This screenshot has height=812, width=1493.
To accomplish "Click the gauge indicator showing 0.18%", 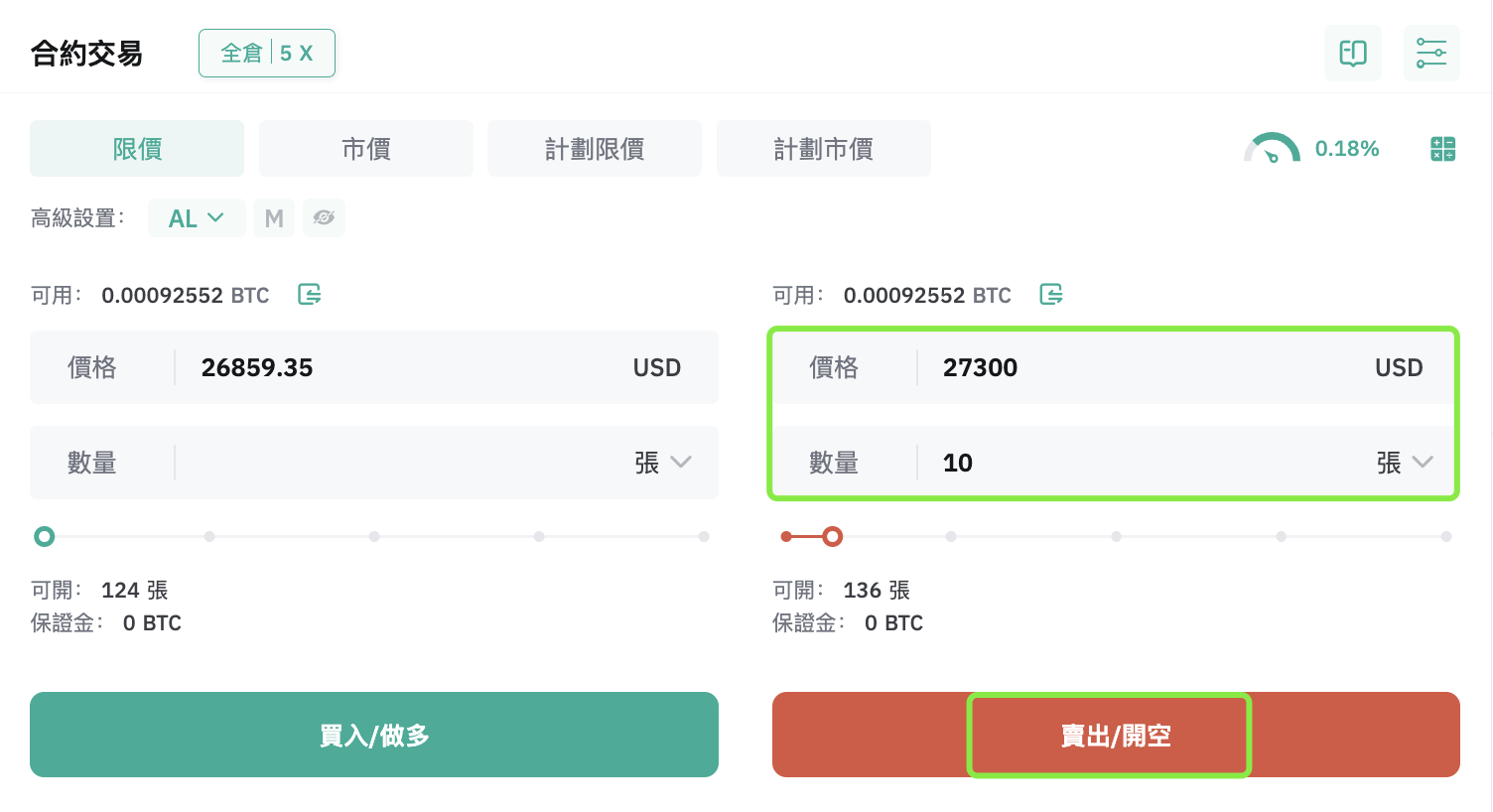I will [1311, 149].
